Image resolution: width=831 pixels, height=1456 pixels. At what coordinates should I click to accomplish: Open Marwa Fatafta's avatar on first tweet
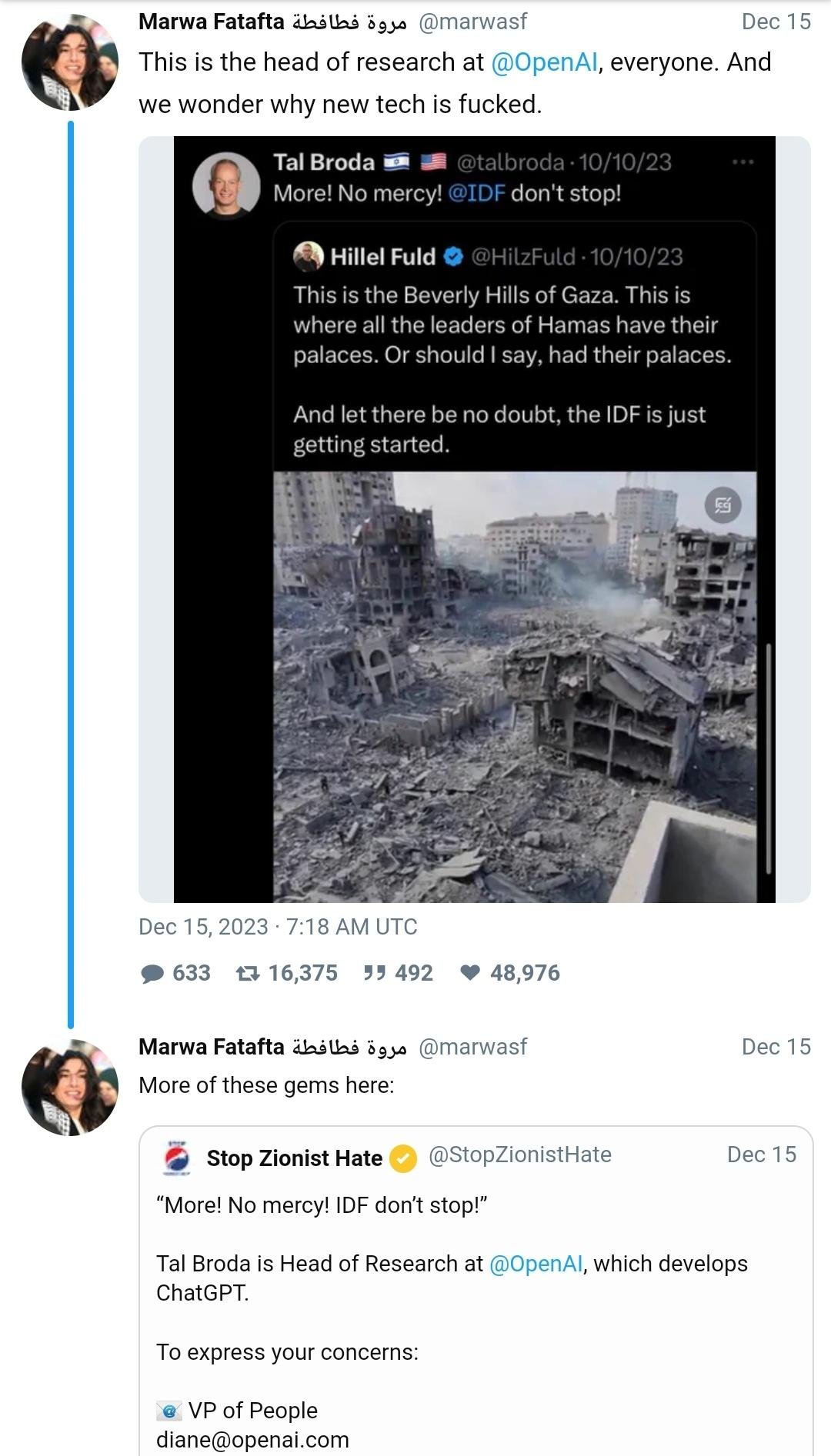(70, 62)
